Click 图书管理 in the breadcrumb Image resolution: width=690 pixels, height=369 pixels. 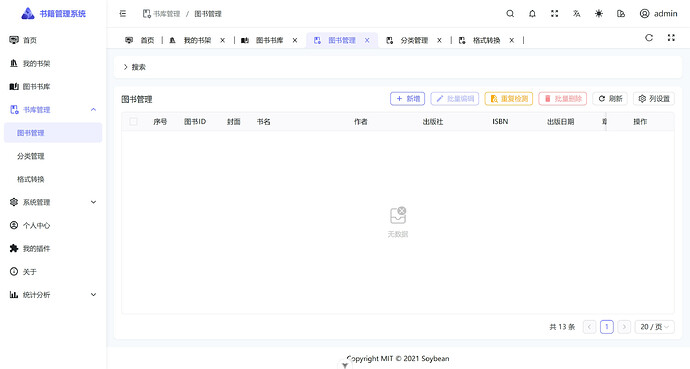coord(208,14)
